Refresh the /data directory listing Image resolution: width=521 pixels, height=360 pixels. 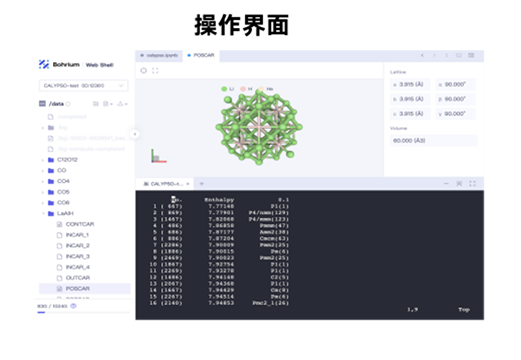point(68,104)
